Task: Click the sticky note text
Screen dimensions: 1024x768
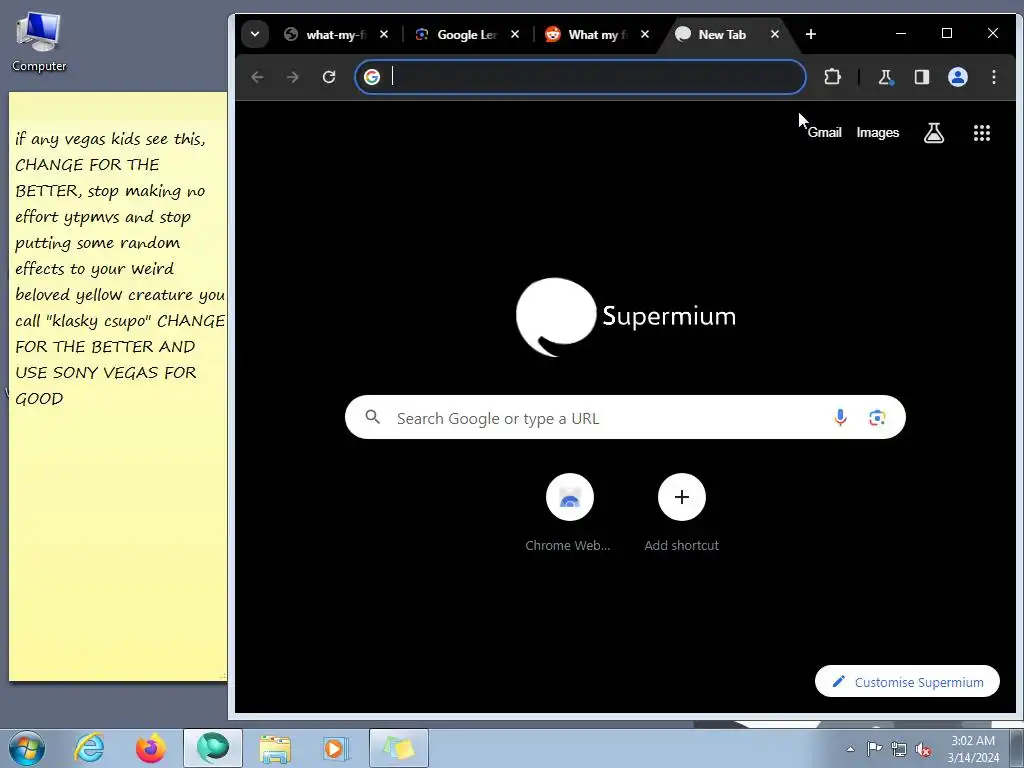Action: [x=119, y=268]
